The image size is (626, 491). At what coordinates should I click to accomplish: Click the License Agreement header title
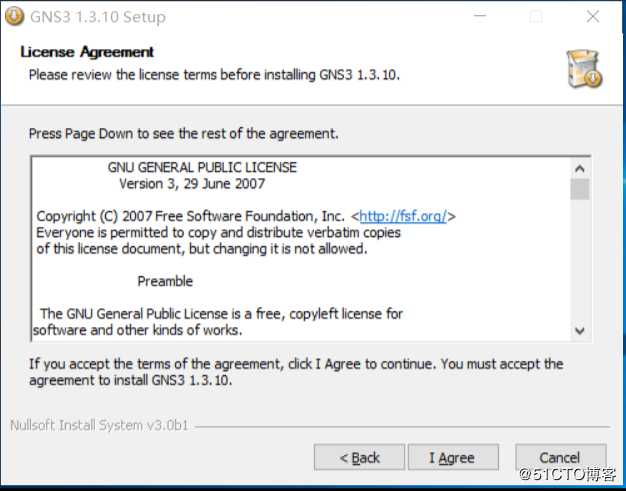click(88, 52)
